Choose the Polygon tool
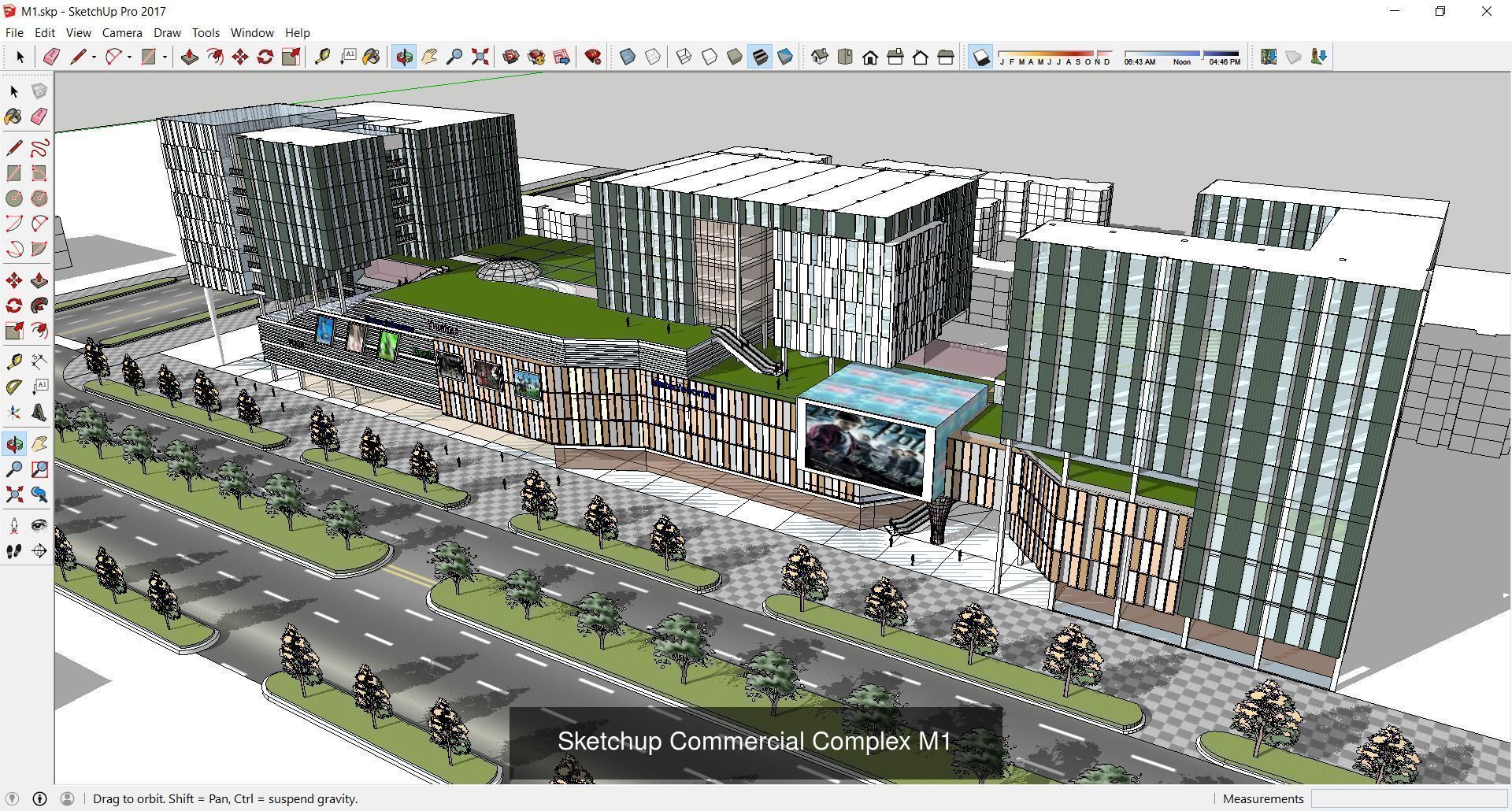The image size is (1512, 811). point(39,198)
